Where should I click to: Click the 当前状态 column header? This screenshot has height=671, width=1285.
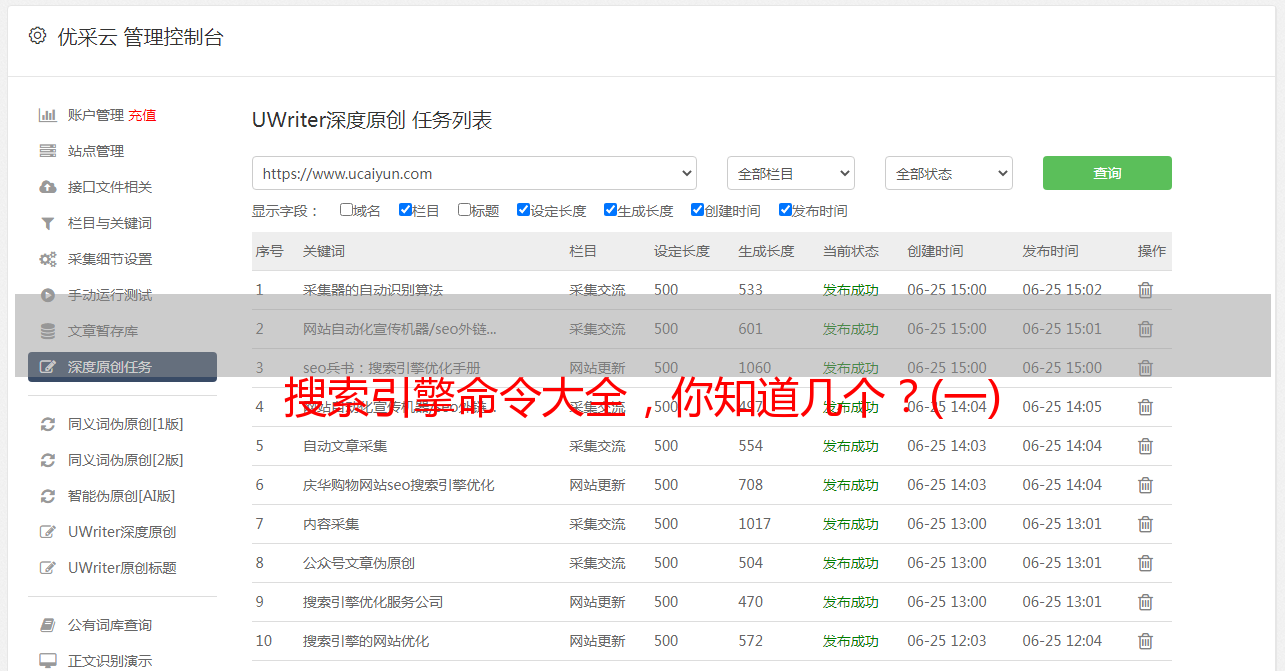pyautogui.click(x=851, y=251)
